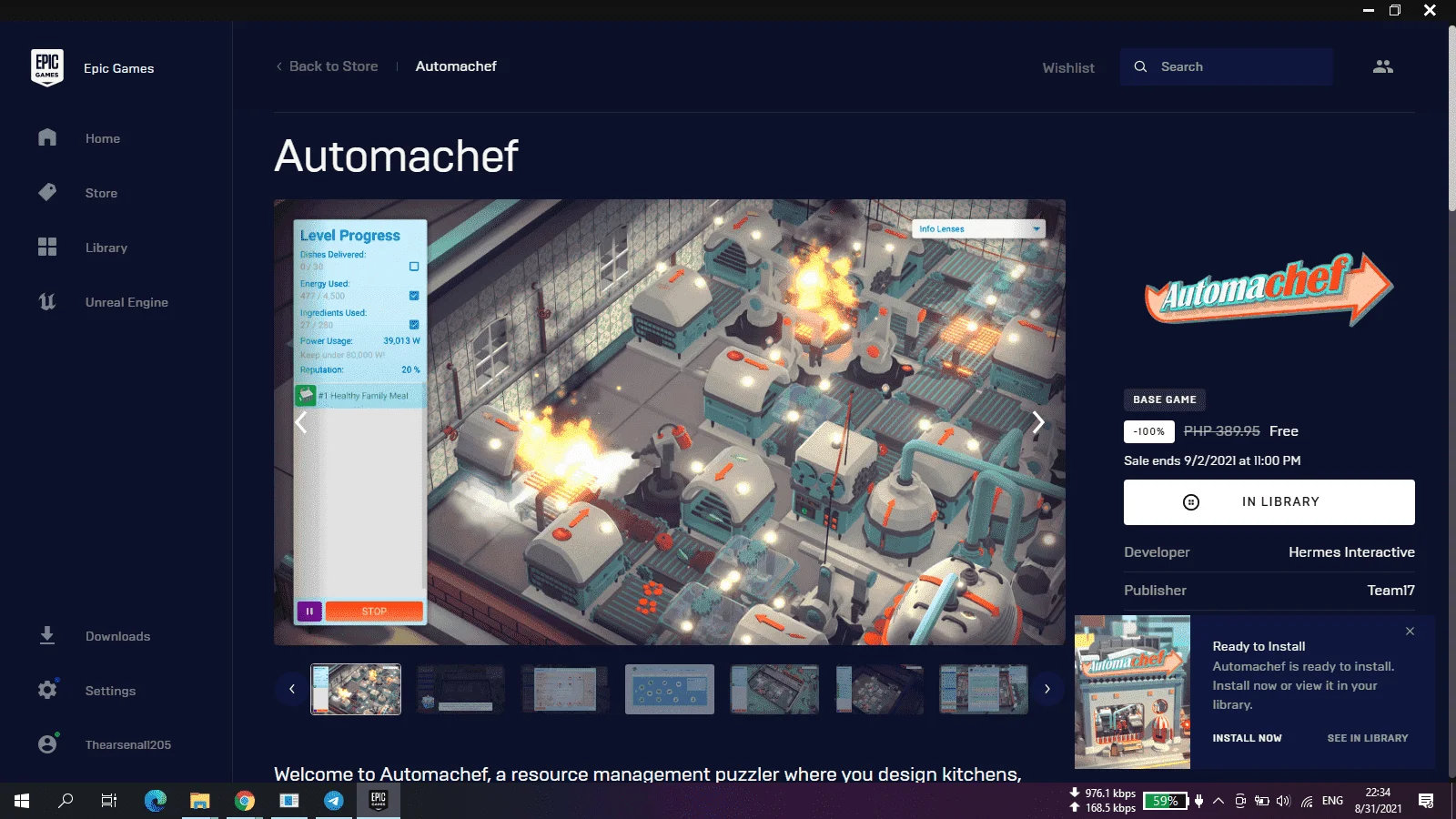Open the Store tag icon
Image resolution: width=1456 pixels, height=819 pixels.
[x=47, y=192]
